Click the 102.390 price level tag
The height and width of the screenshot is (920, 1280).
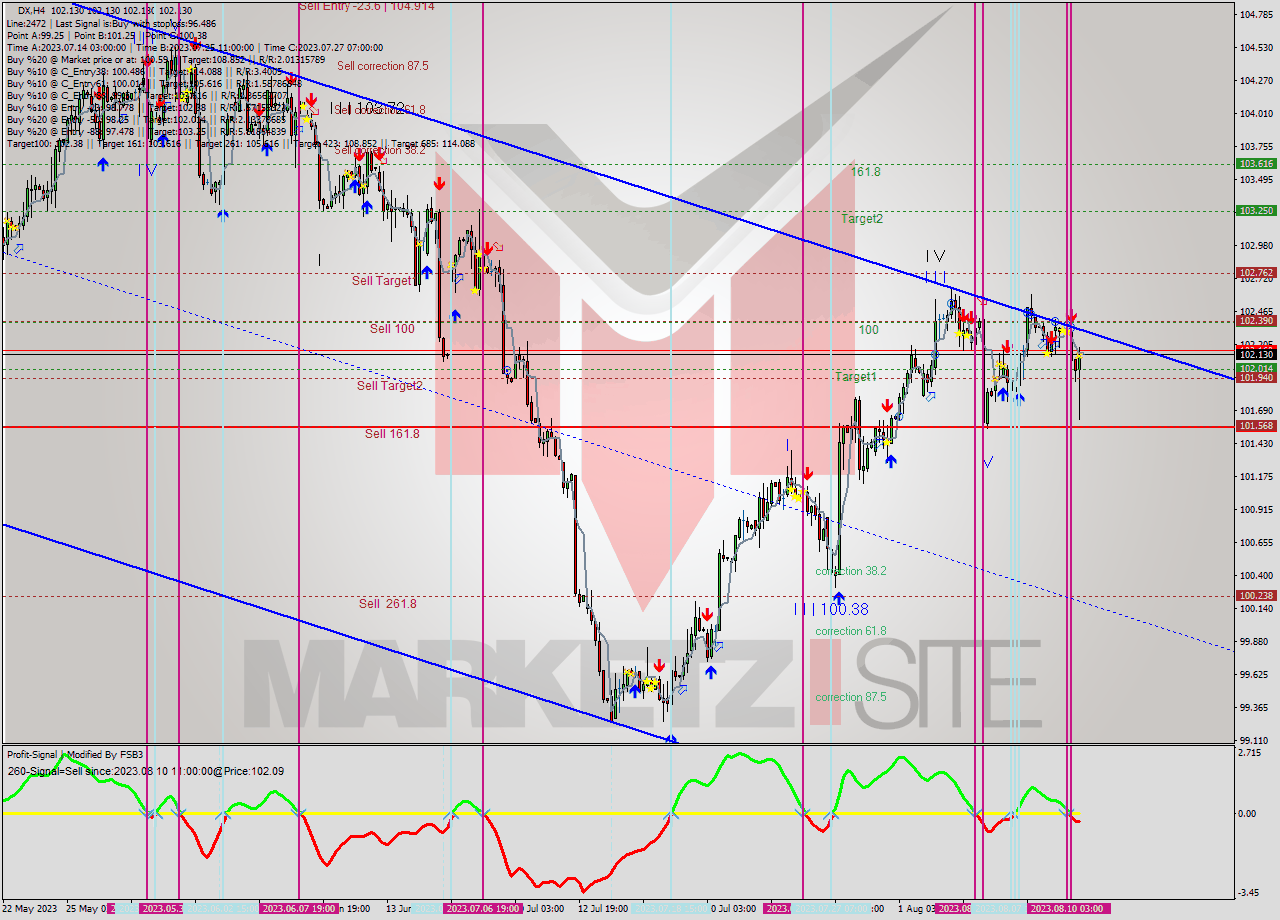[x=1256, y=321]
